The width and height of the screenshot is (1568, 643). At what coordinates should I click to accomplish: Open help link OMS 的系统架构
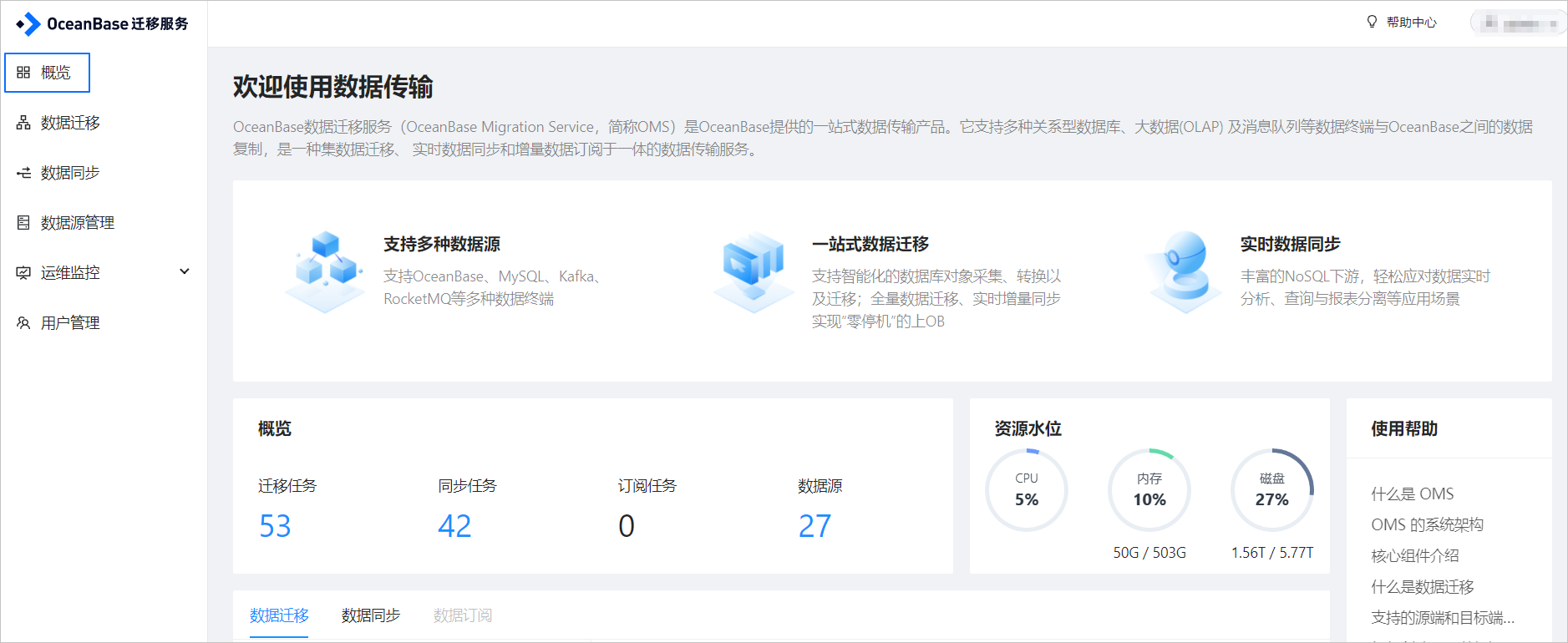(x=1427, y=525)
